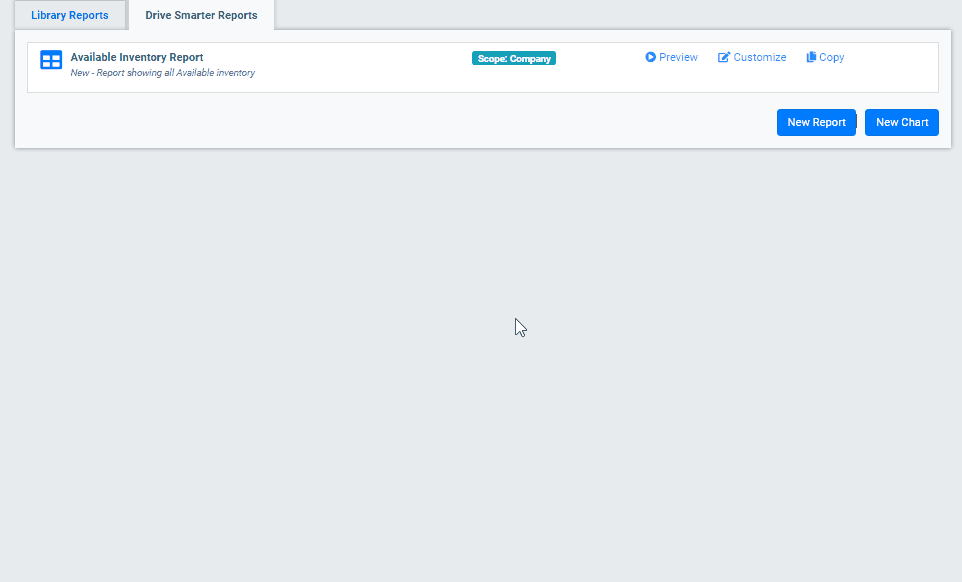Image resolution: width=962 pixels, height=582 pixels.
Task: Click blank space between Scope badge and Preview
Action: pyautogui.click(x=600, y=58)
